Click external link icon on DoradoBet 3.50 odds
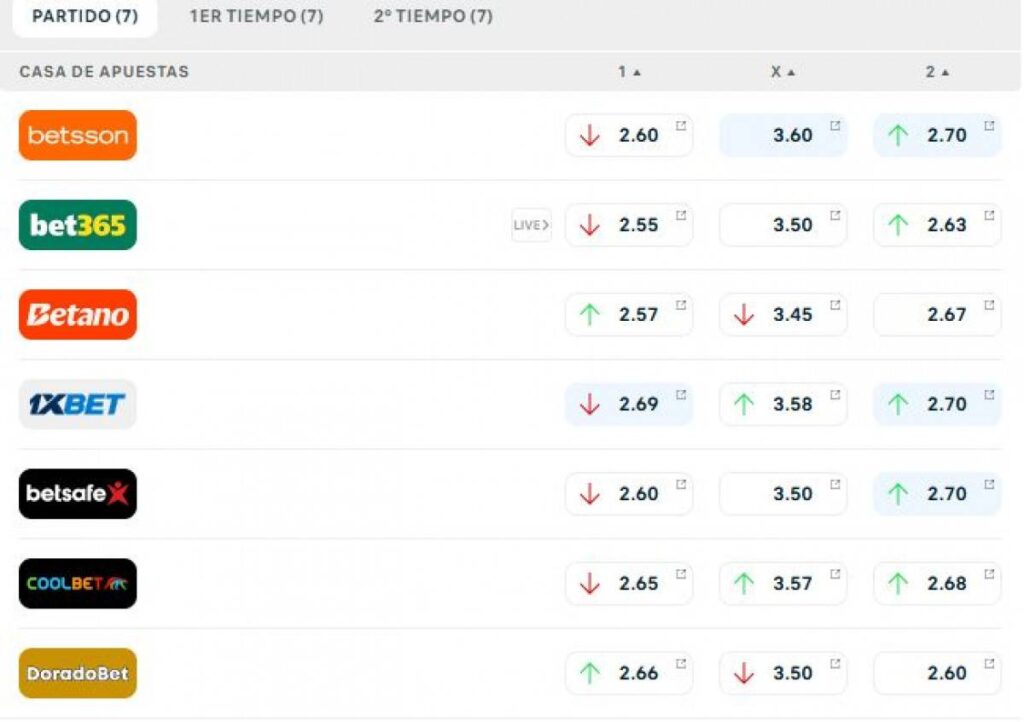The width and height of the screenshot is (1024, 722). [835, 663]
